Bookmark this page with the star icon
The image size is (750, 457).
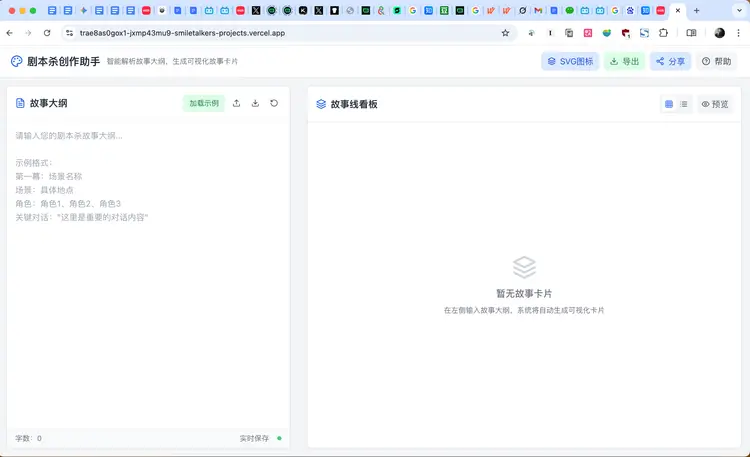(506, 33)
